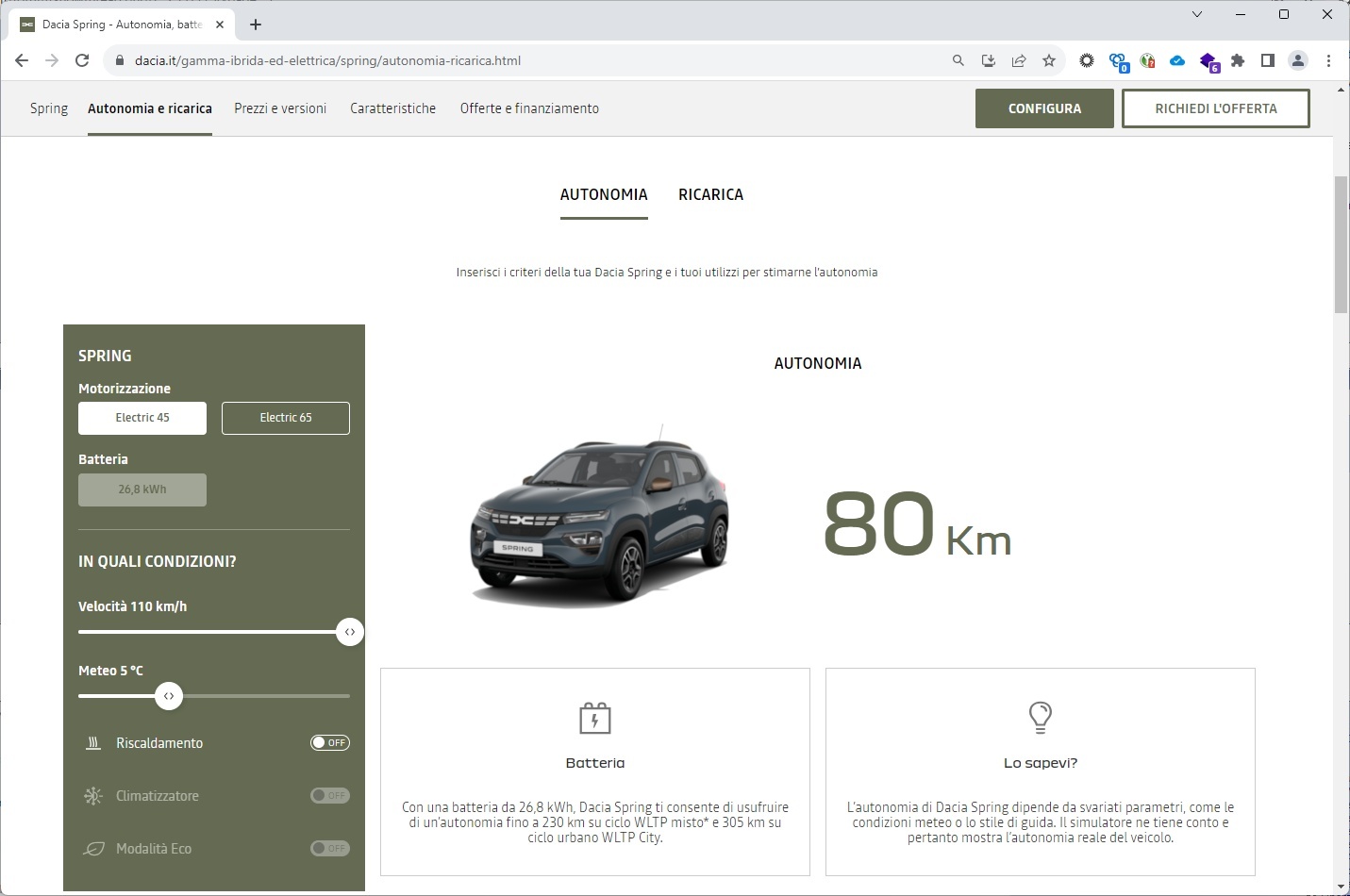Click the IN QUALI CONDIZIONI? heading
Viewport: 1350px width, 896px height.
[158, 561]
